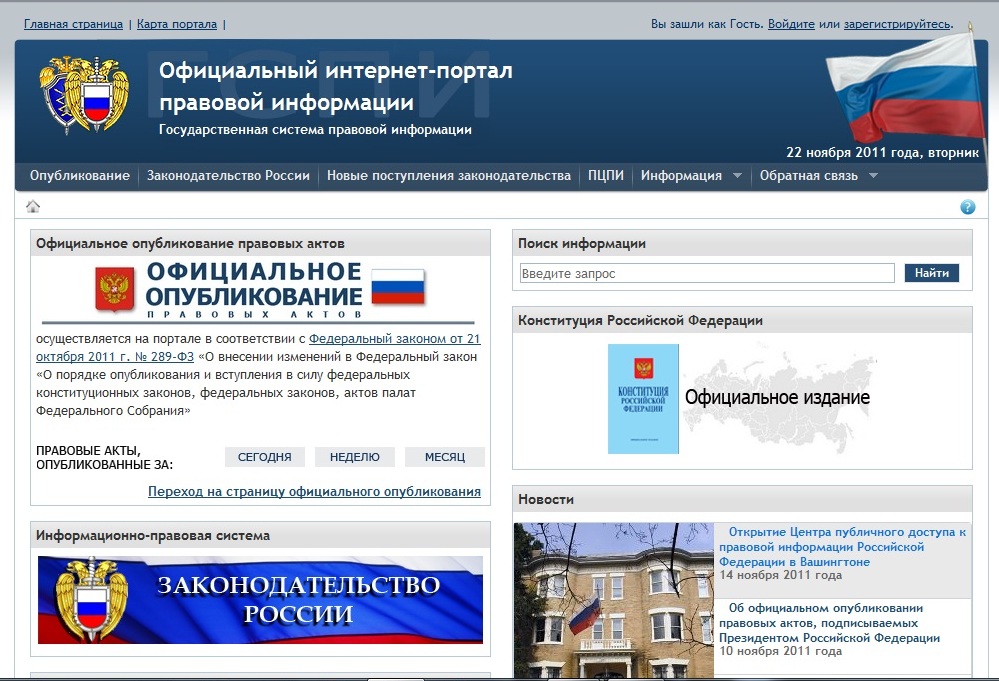Open the Карта портала link

(x=177, y=24)
